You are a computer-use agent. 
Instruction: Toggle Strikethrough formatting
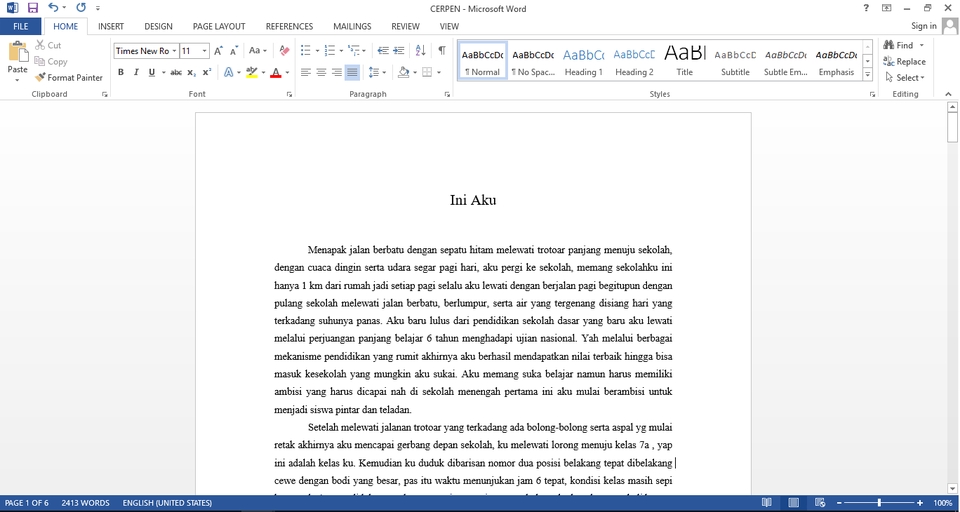point(176,72)
